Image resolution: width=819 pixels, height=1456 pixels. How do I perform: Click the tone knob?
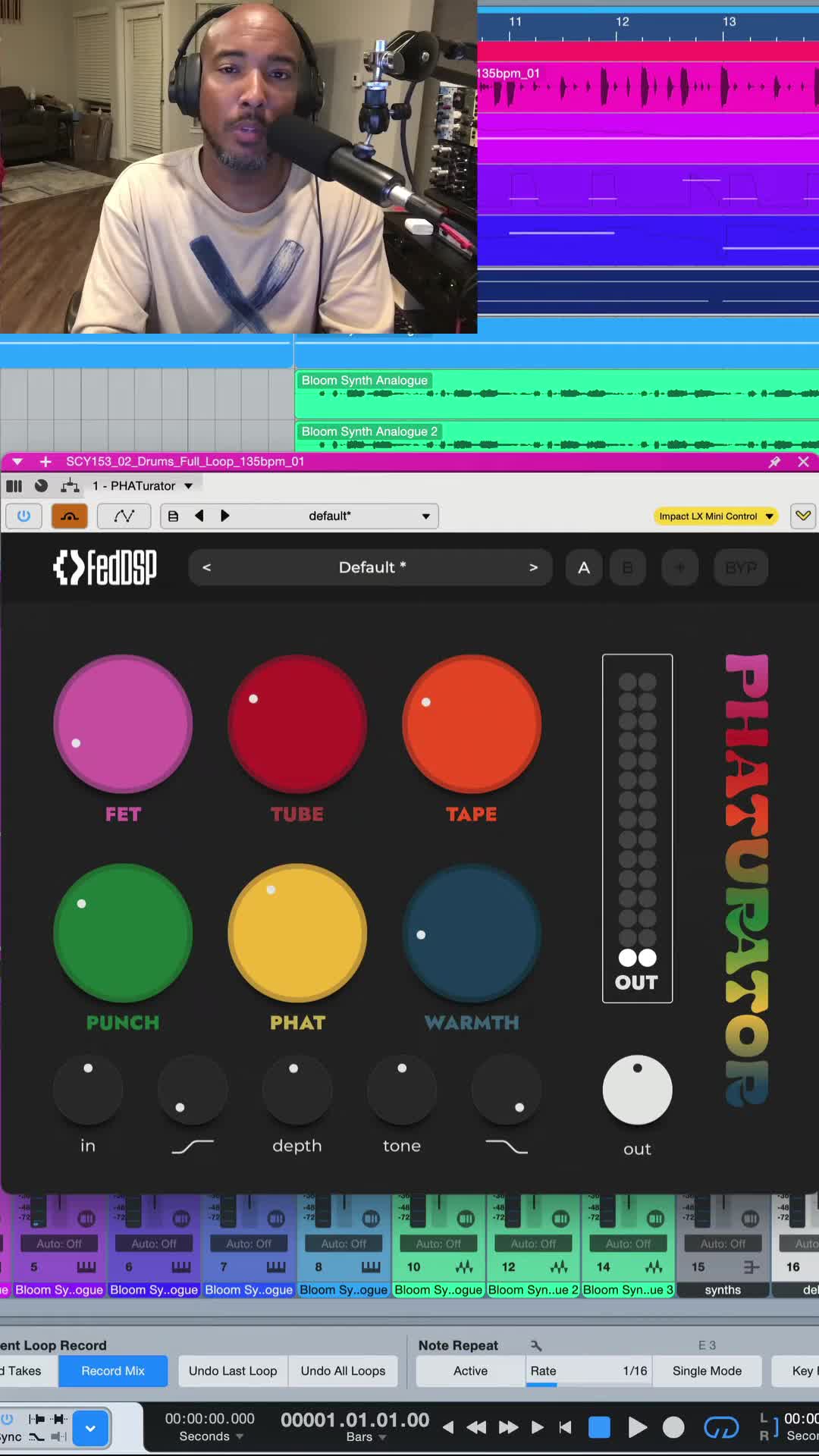(x=402, y=1090)
